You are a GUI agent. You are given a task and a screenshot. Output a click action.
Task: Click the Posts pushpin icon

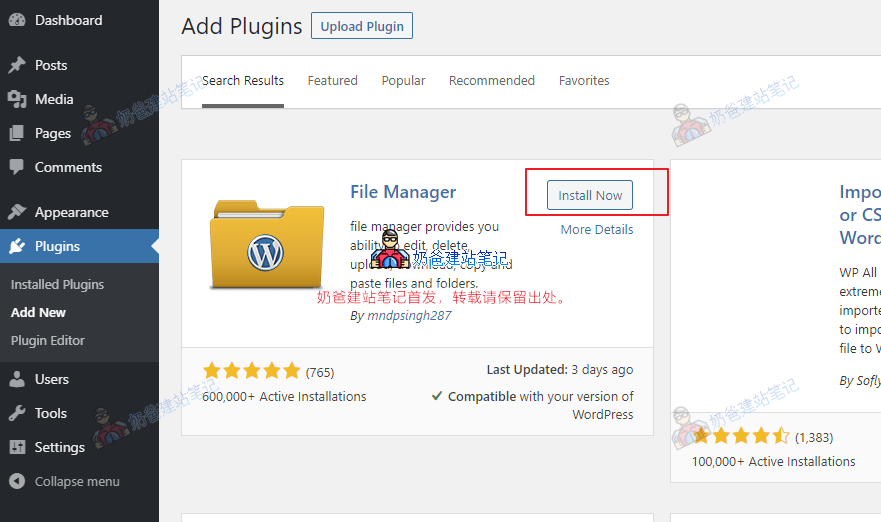(17, 65)
